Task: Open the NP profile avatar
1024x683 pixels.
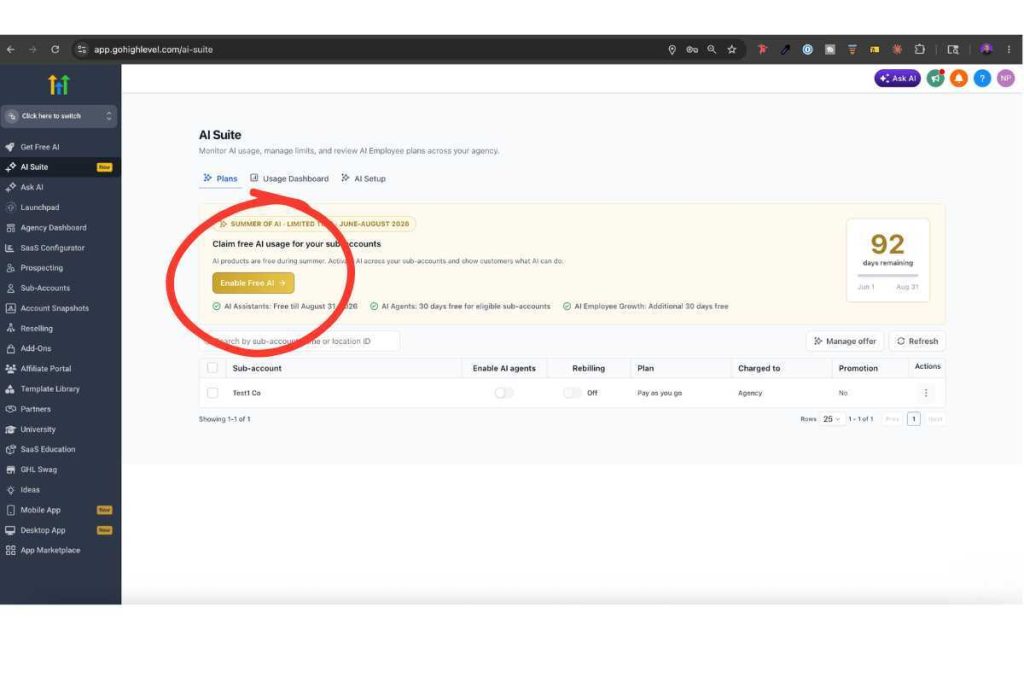Action: pyautogui.click(x=1006, y=78)
